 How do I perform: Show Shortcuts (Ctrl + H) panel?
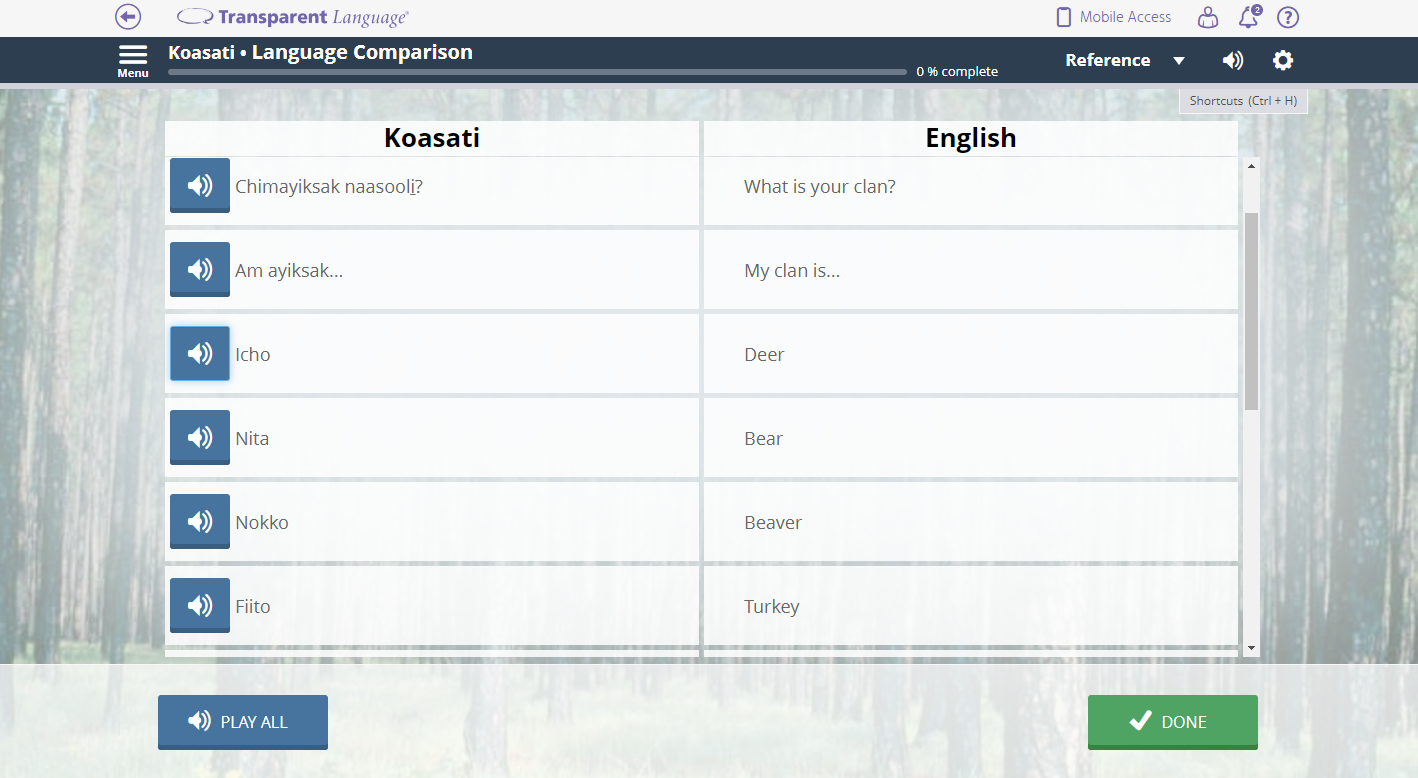(x=1243, y=101)
